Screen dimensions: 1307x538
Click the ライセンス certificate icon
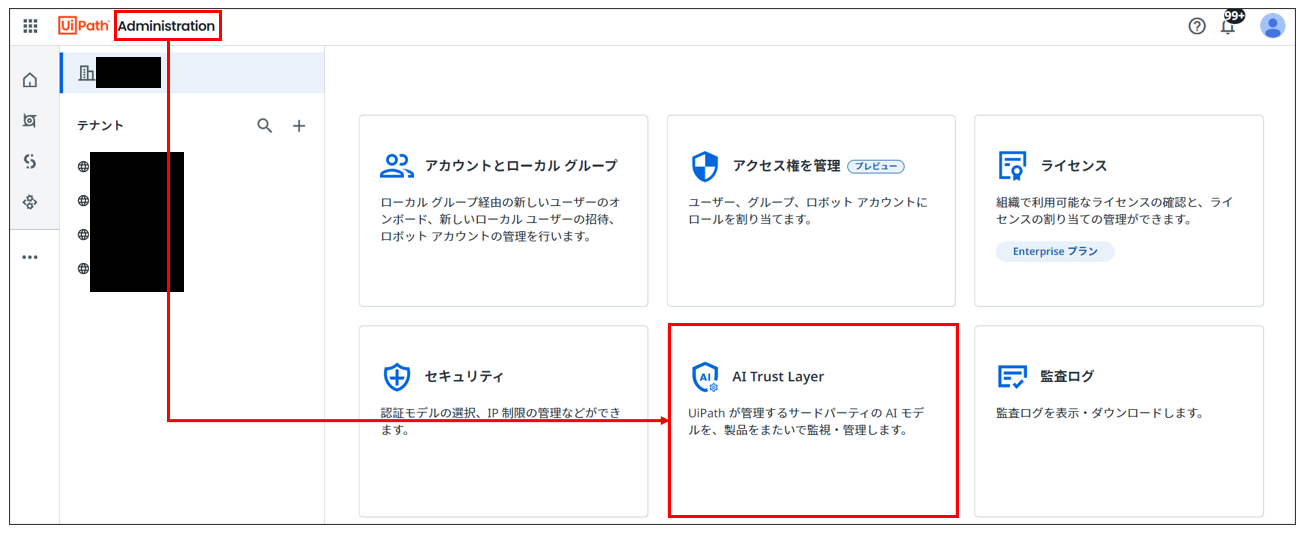1012,166
